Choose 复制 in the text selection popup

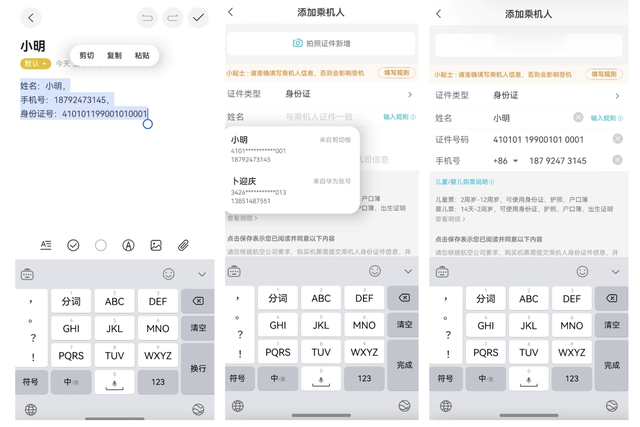click(114, 56)
